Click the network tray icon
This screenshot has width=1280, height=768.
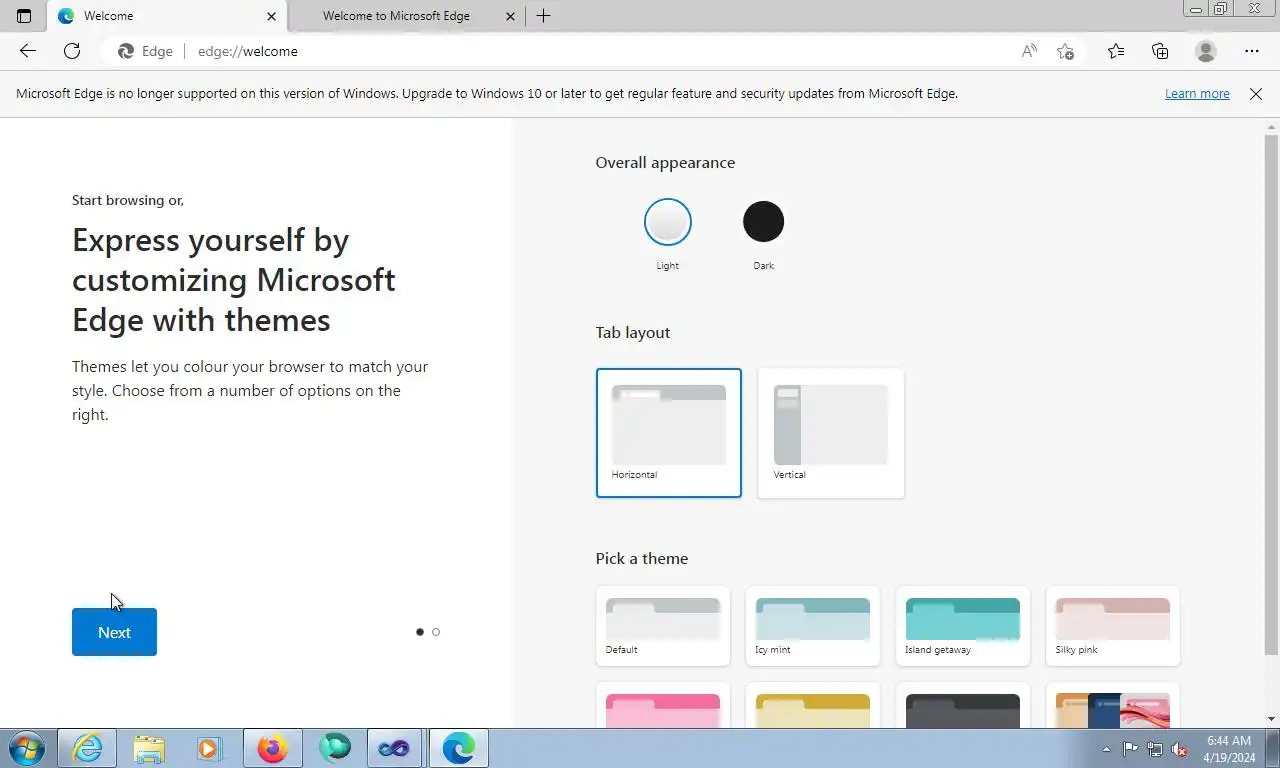click(x=1155, y=749)
